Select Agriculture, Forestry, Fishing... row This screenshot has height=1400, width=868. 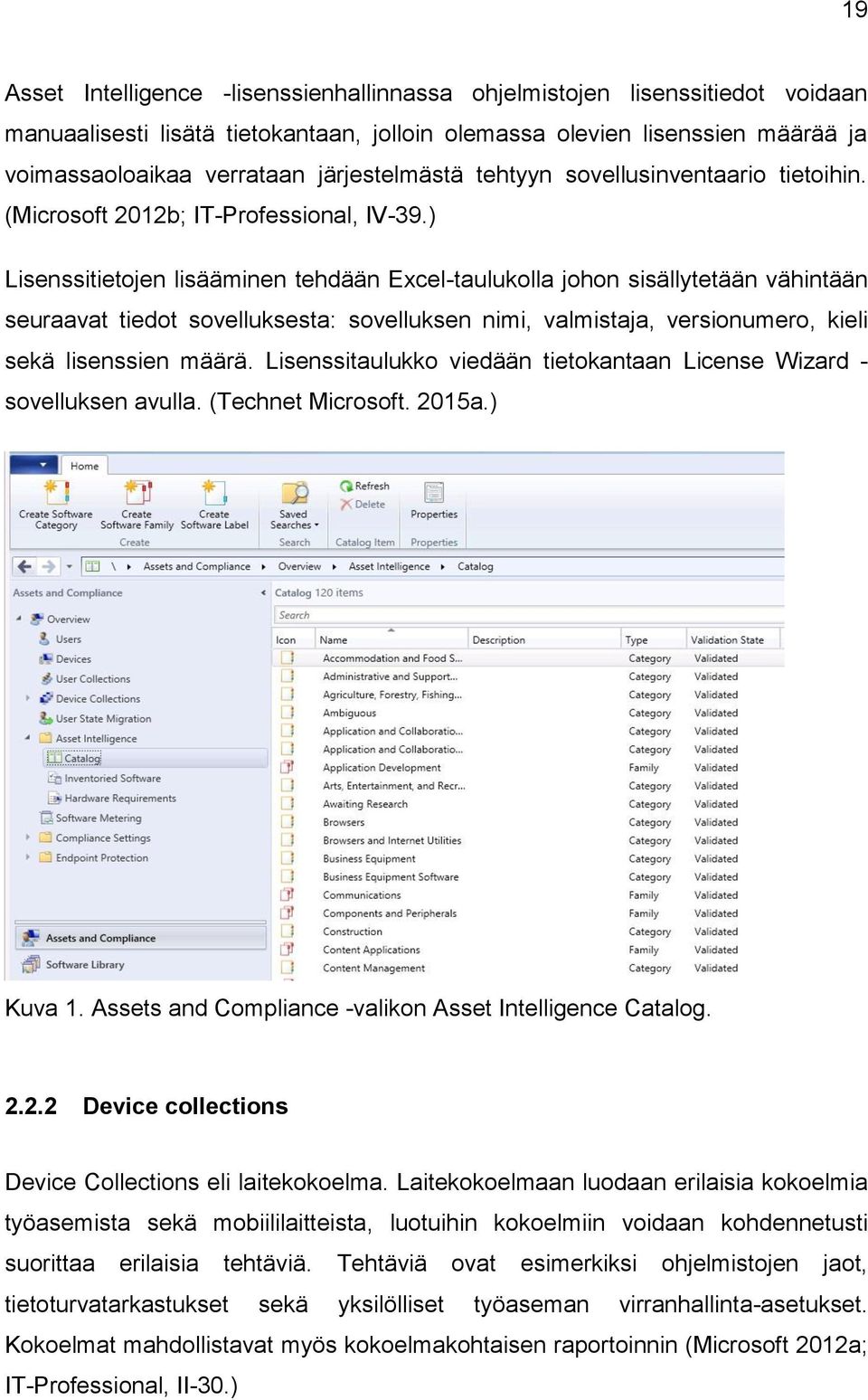coord(528,695)
